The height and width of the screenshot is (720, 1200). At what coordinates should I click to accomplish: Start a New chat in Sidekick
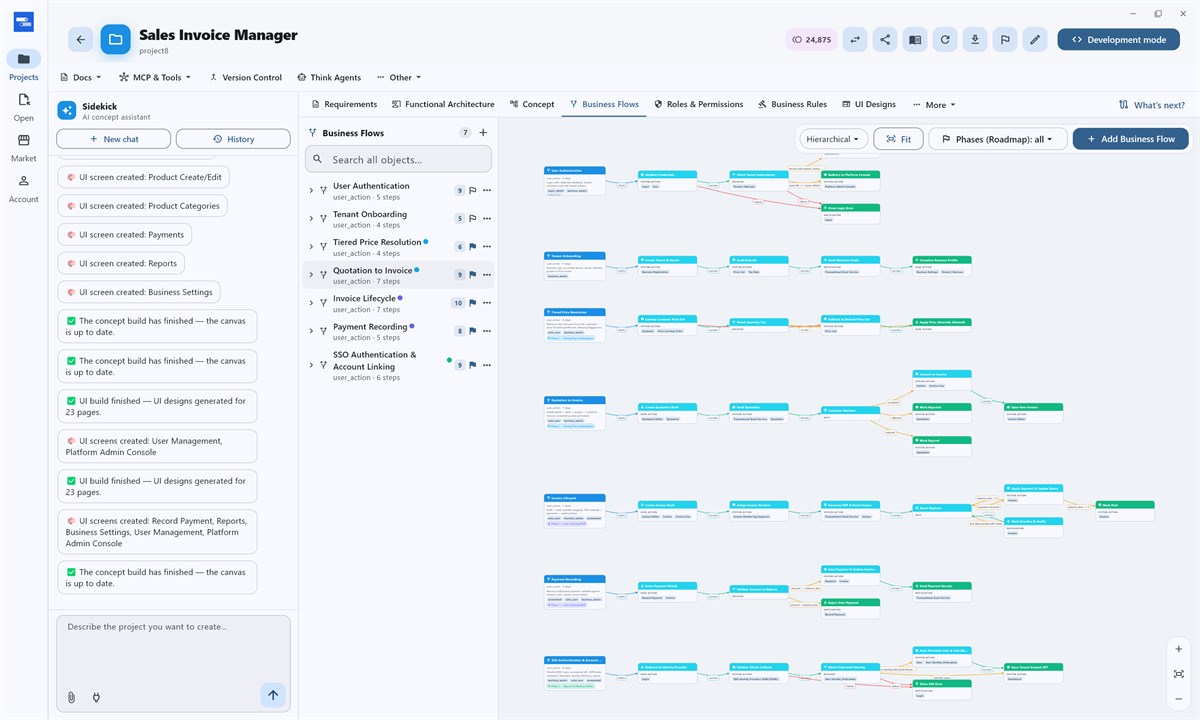pos(113,139)
